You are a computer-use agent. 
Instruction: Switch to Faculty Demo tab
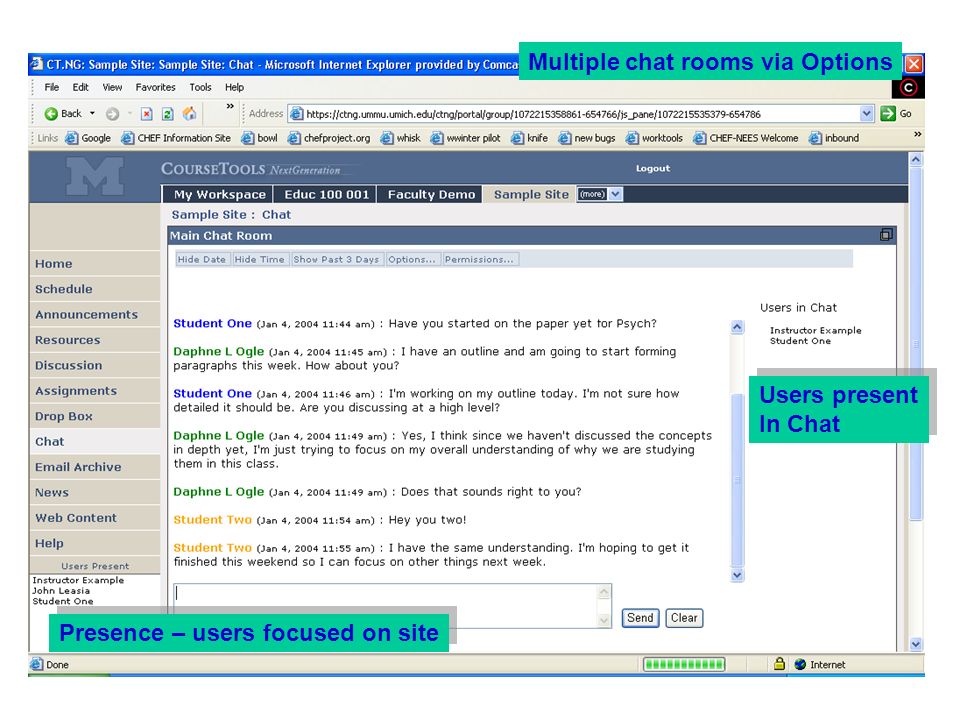pos(431,195)
